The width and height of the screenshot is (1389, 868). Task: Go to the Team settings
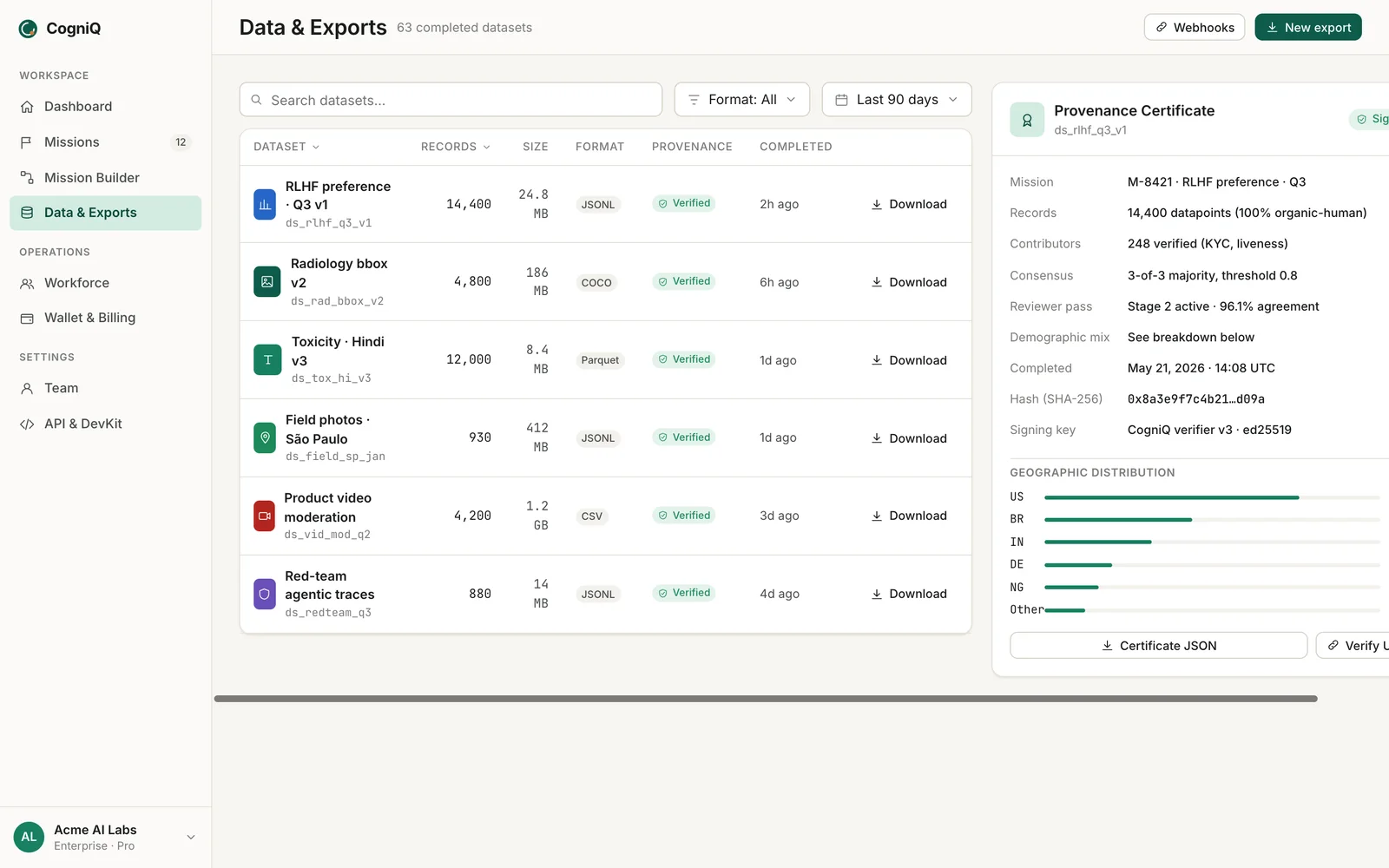tap(105, 388)
